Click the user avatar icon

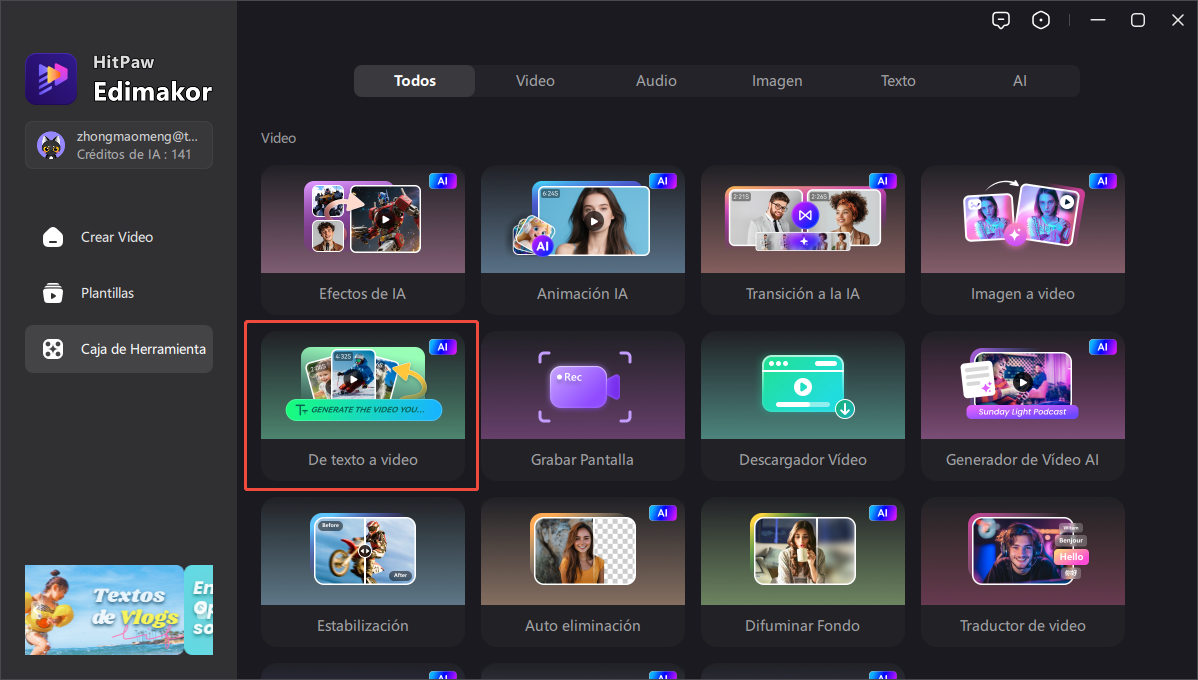[x=51, y=145]
